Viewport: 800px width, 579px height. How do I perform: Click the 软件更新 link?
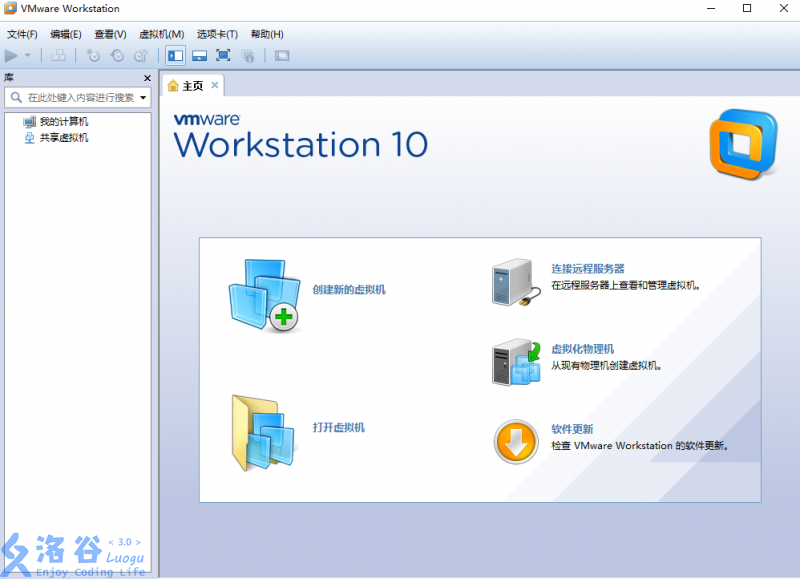(572, 429)
